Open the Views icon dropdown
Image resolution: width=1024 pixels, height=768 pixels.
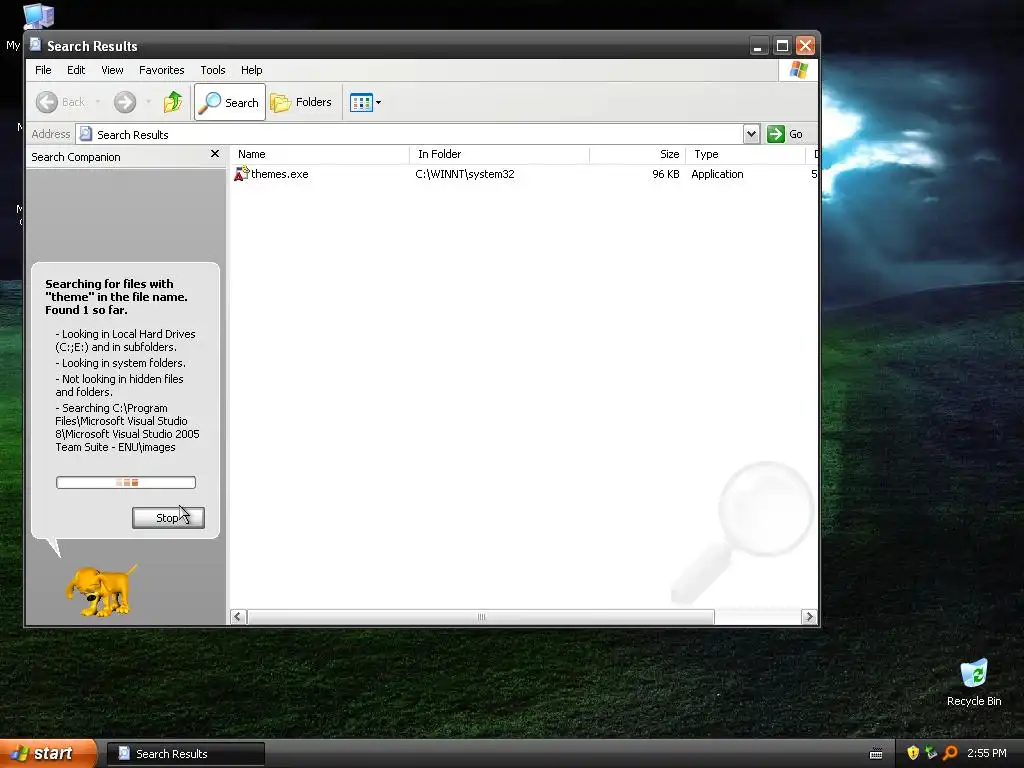click(365, 103)
